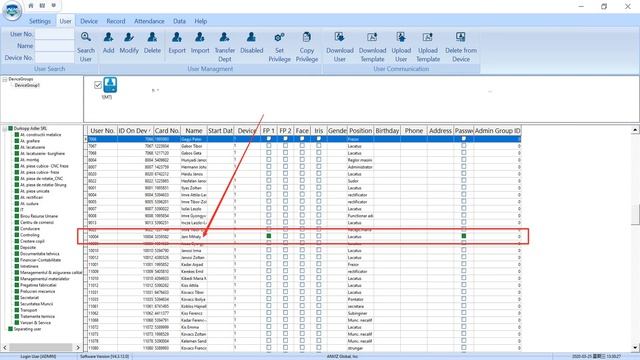640x360 pixels.
Task: Open the Device tab
Action: tap(89, 21)
